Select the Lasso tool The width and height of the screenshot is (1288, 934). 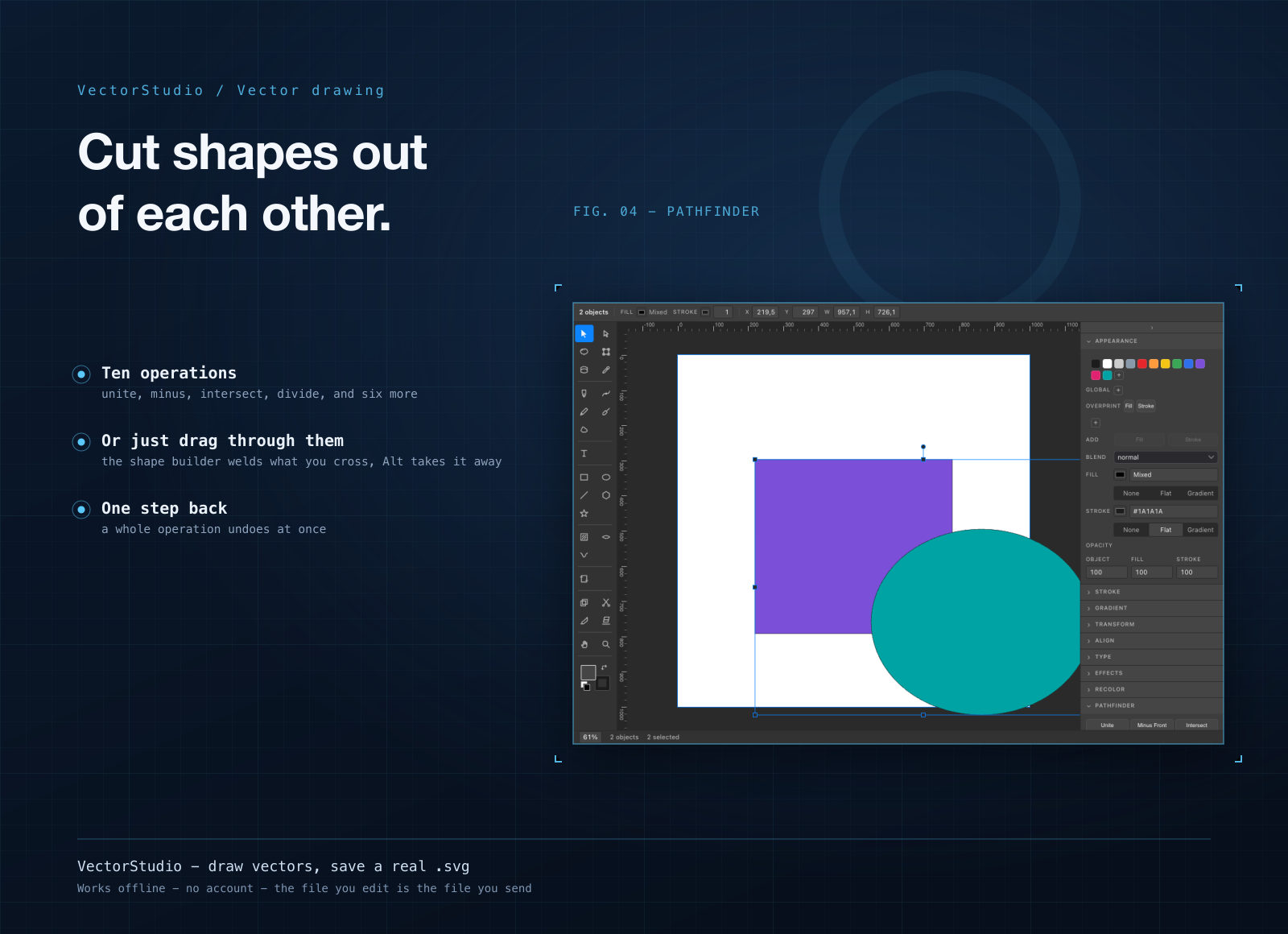584,352
